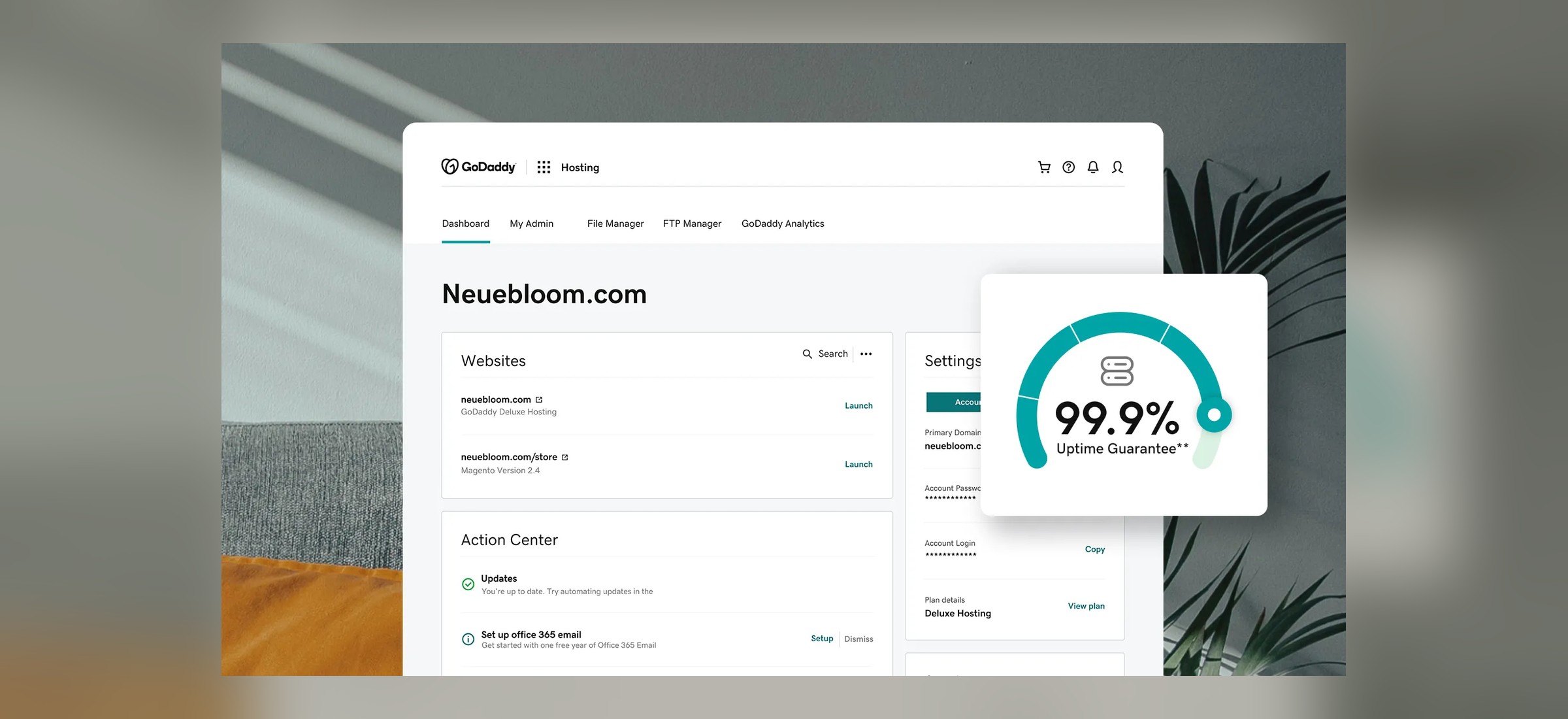Click the neuebloom.com/store site name
1568x719 pixels.
point(509,457)
